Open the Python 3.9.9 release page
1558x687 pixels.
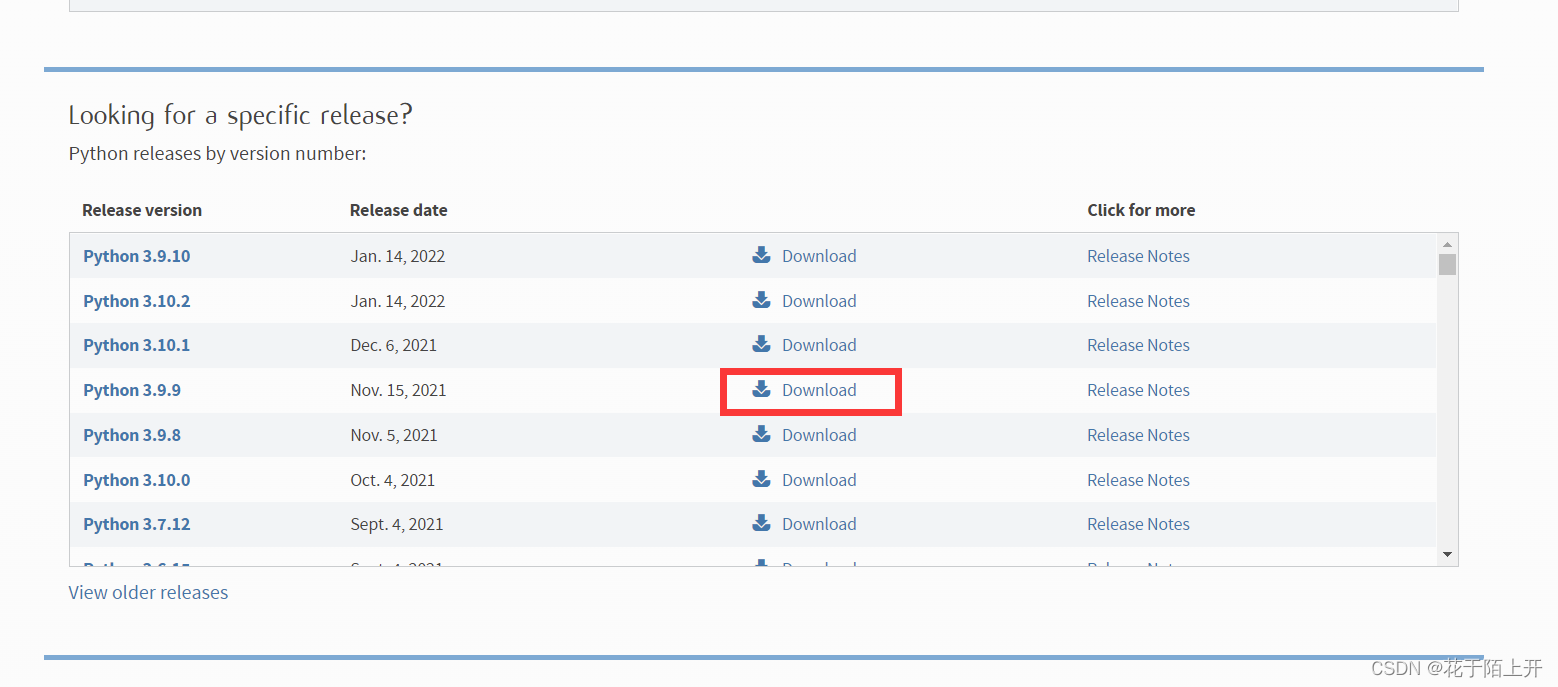pyautogui.click(x=132, y=390)
